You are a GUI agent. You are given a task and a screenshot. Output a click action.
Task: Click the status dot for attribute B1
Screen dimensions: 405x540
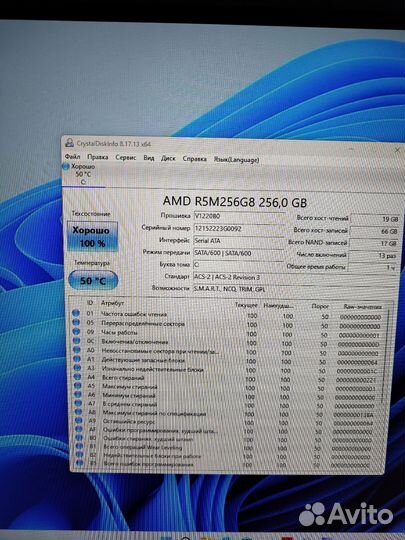point(80,447)
